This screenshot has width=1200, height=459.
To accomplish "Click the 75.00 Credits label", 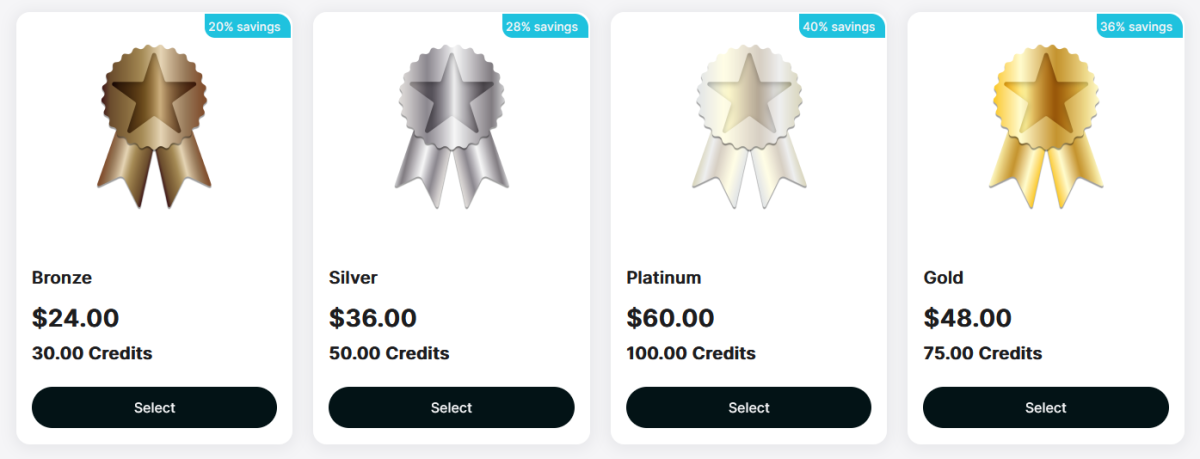I will point(983,353).
